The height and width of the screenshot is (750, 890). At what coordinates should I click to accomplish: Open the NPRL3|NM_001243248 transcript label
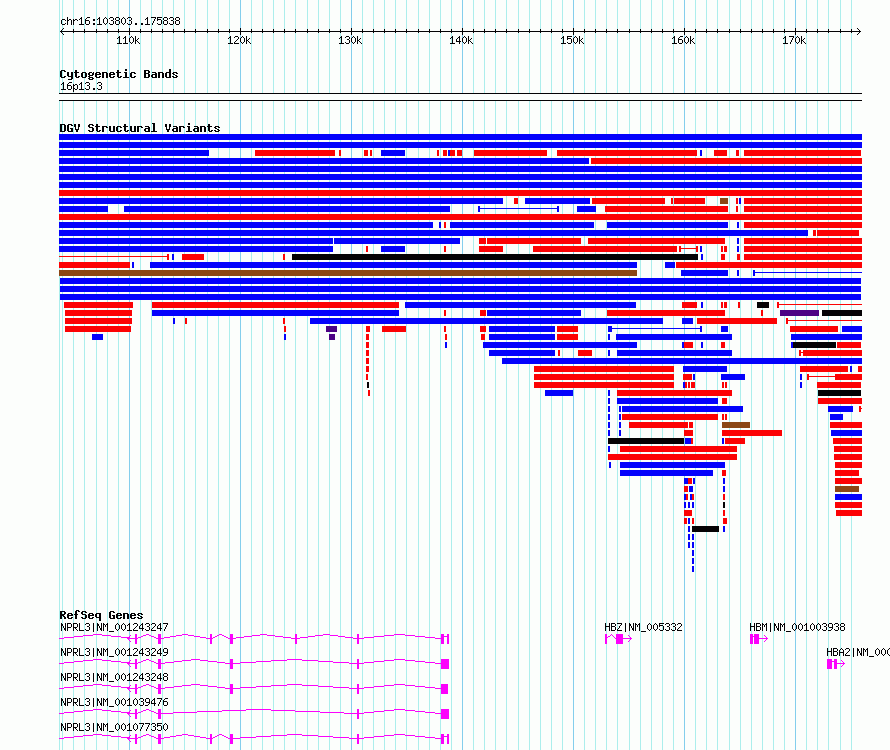[x=114, y=677]
